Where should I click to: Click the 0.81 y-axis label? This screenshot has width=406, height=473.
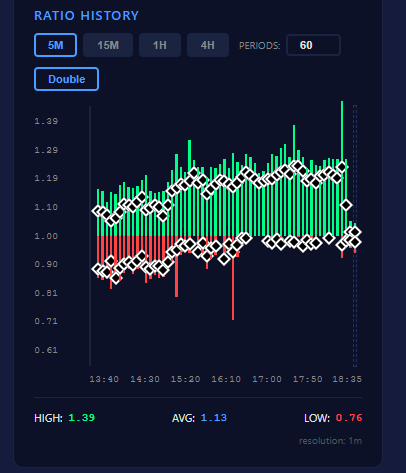[46, 293]
